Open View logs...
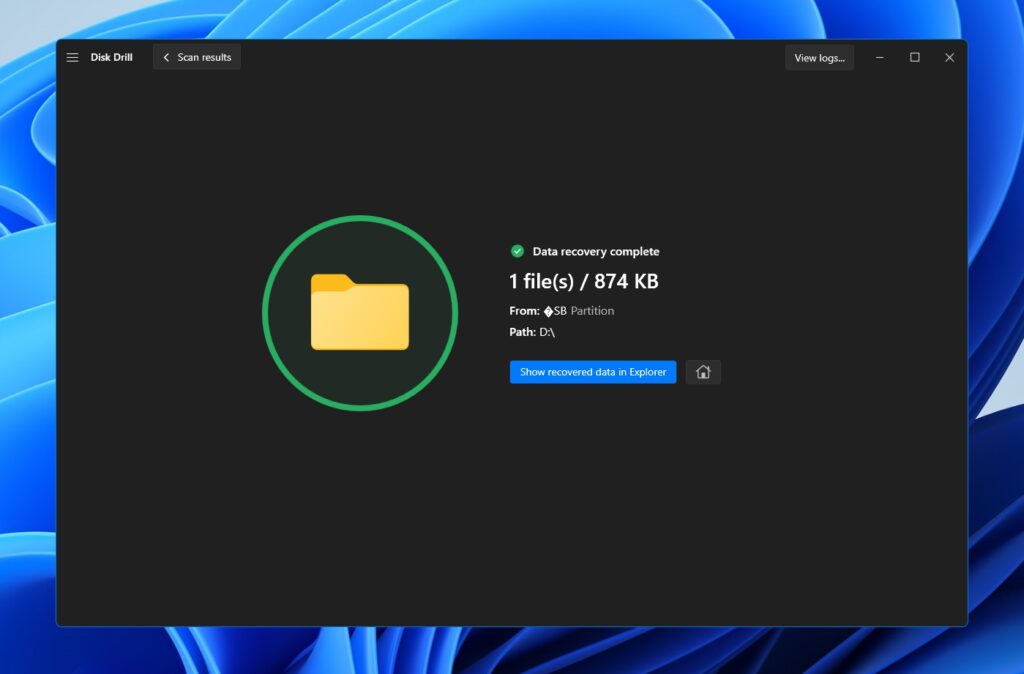The image size is (1024, 674). tap(819, 57)
